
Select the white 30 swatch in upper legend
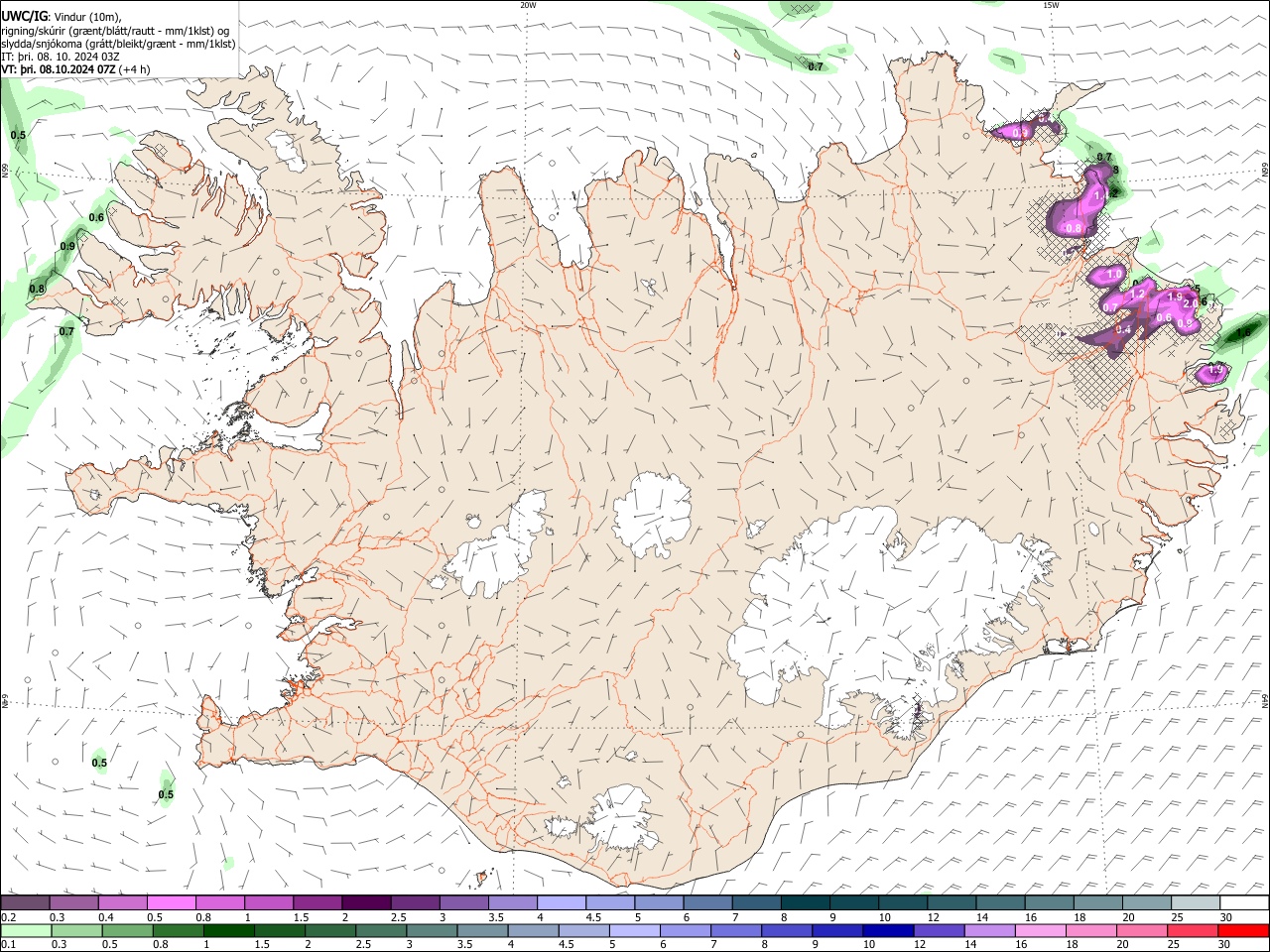(x=1244, y=902)
